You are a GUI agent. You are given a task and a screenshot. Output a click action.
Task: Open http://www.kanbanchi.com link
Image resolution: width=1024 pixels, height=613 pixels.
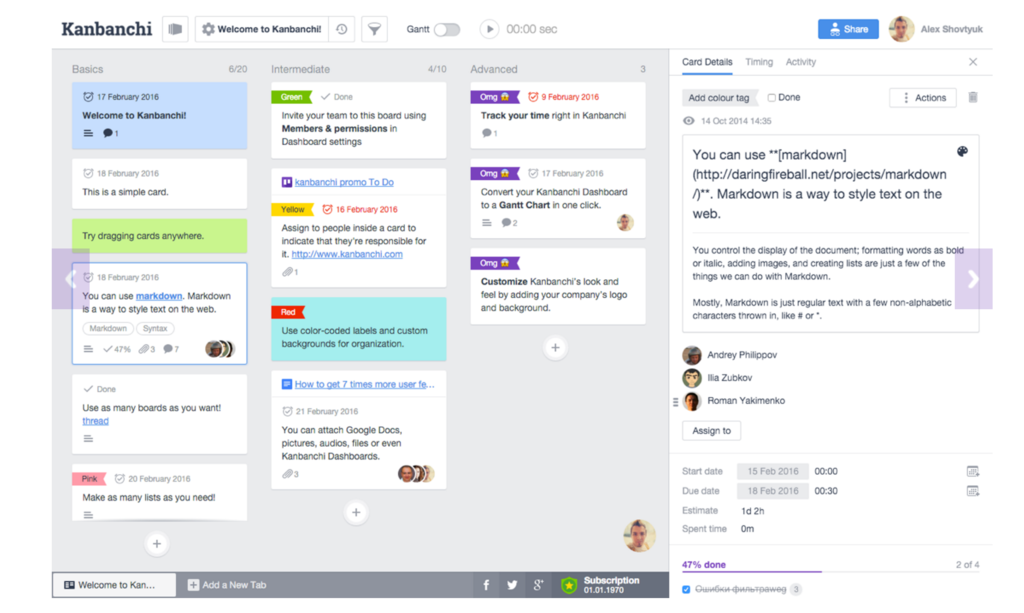(x=347, y=254)
